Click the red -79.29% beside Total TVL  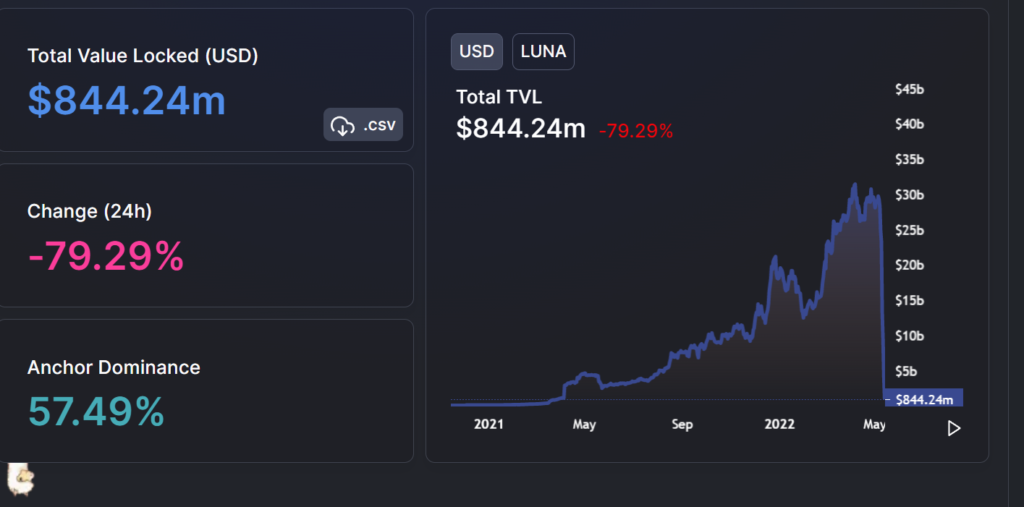[x=635, y=130]
